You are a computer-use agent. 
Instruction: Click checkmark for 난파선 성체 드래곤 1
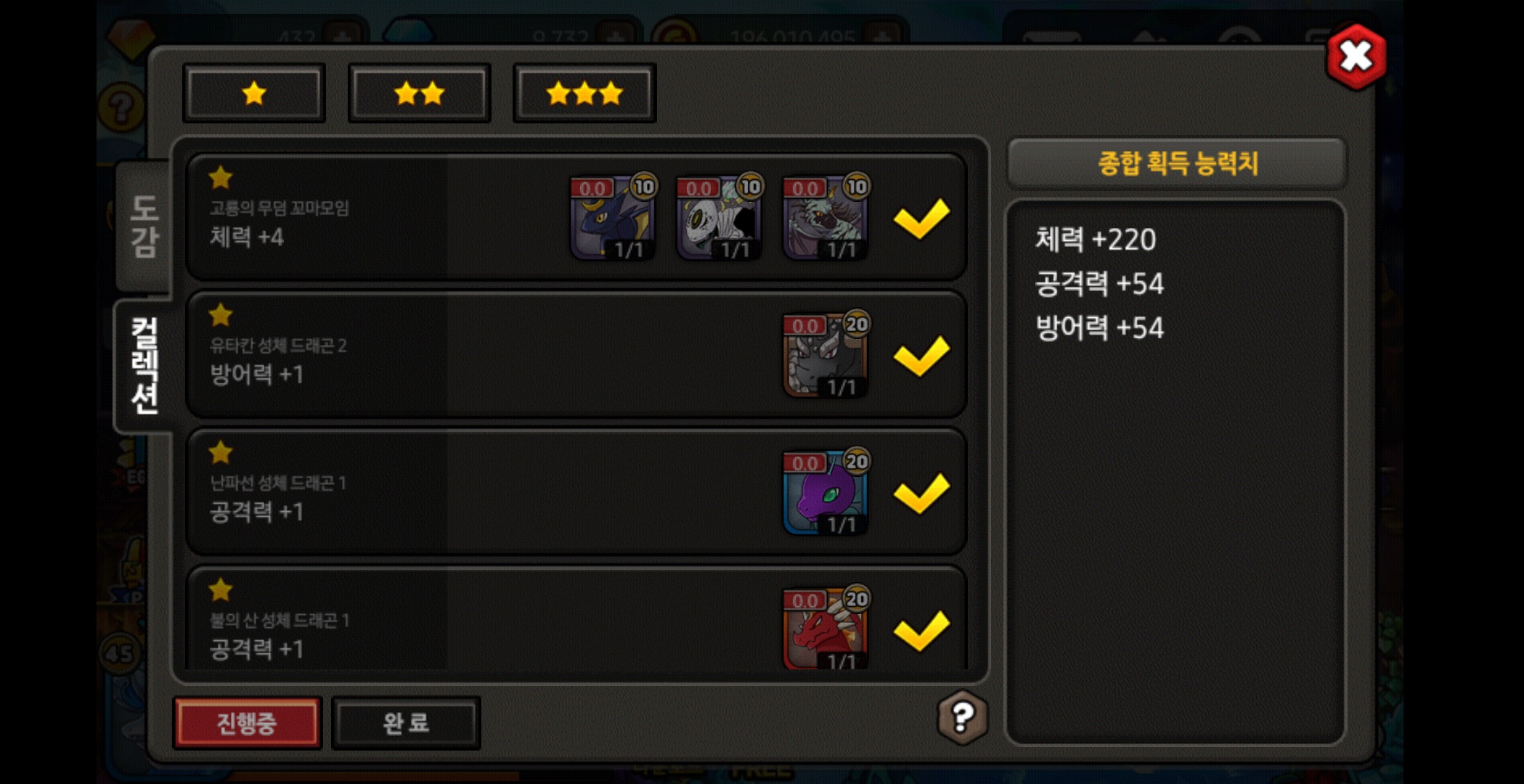point(921,493)
